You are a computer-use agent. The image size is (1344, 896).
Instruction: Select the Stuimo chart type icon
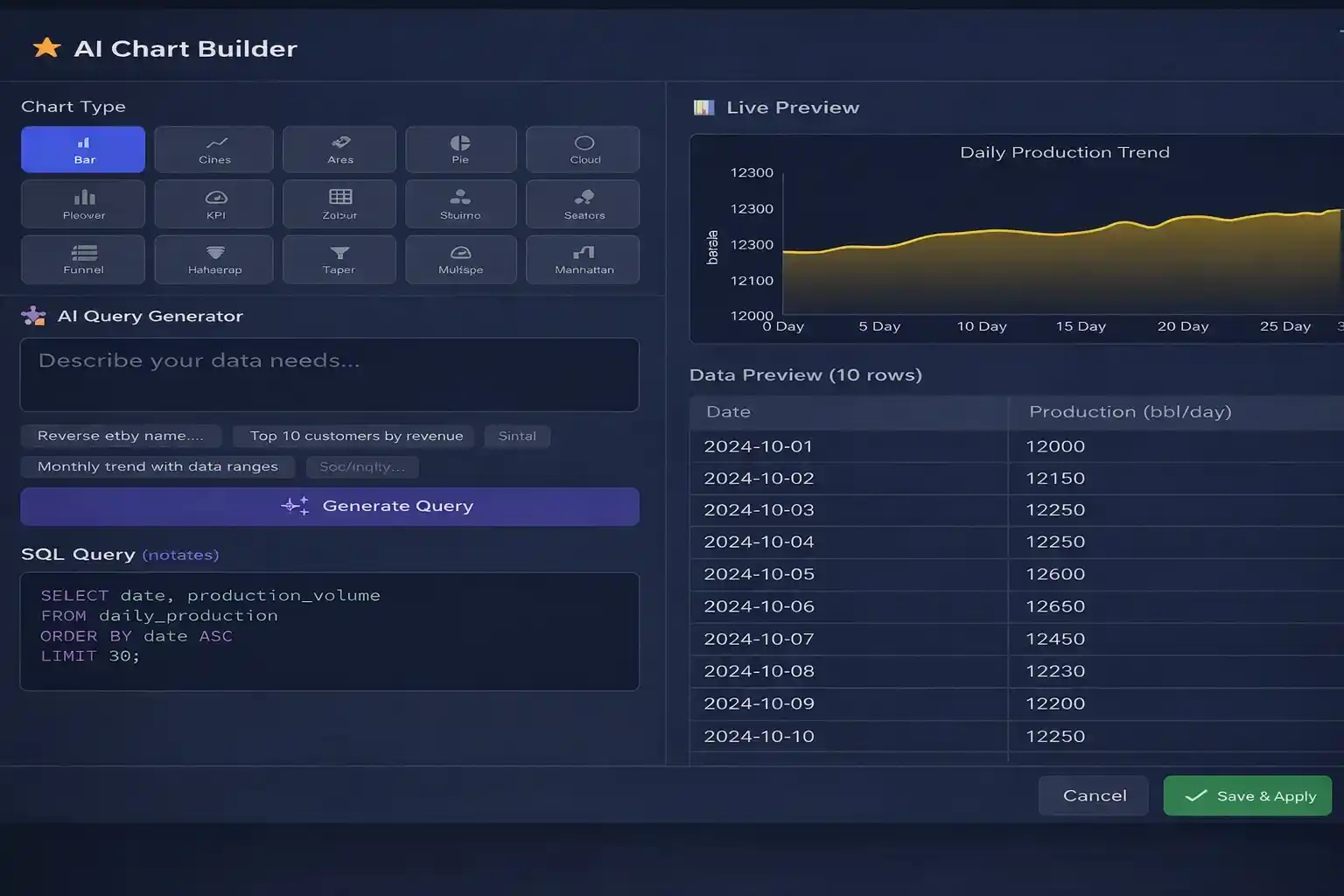(461, 204)
